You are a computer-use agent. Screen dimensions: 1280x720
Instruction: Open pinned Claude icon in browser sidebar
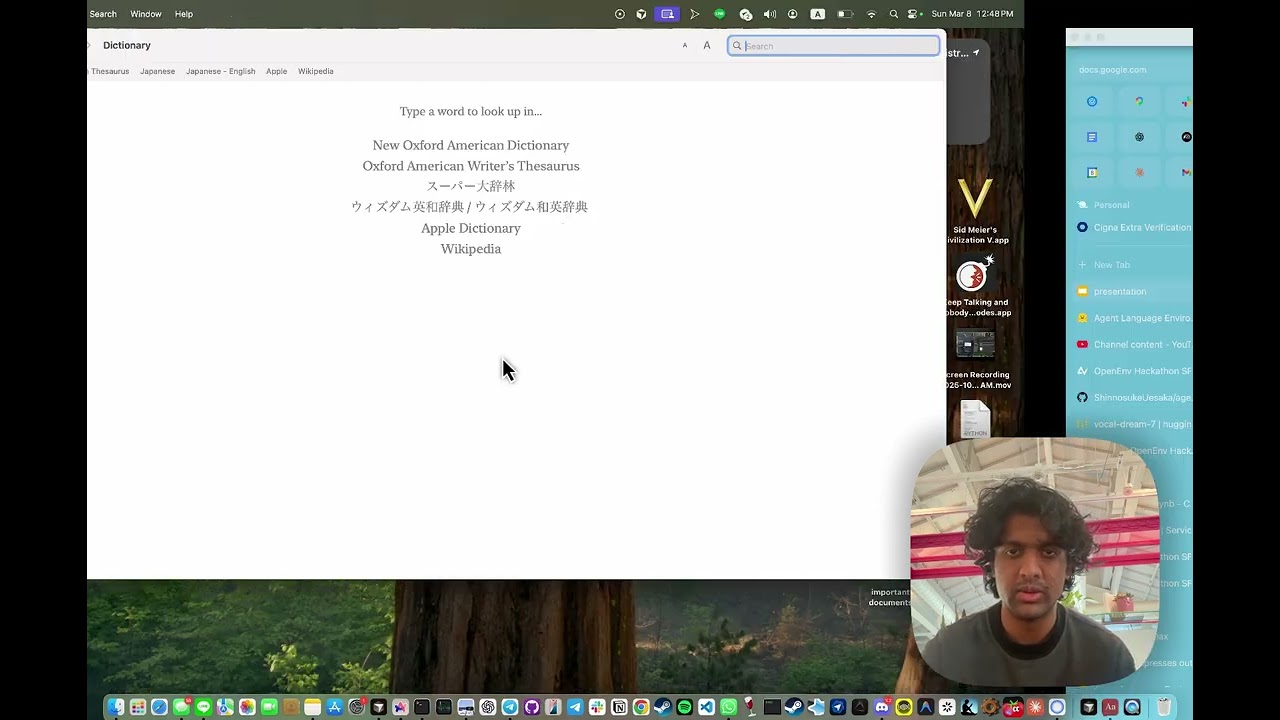click(x=1139, y=173)
